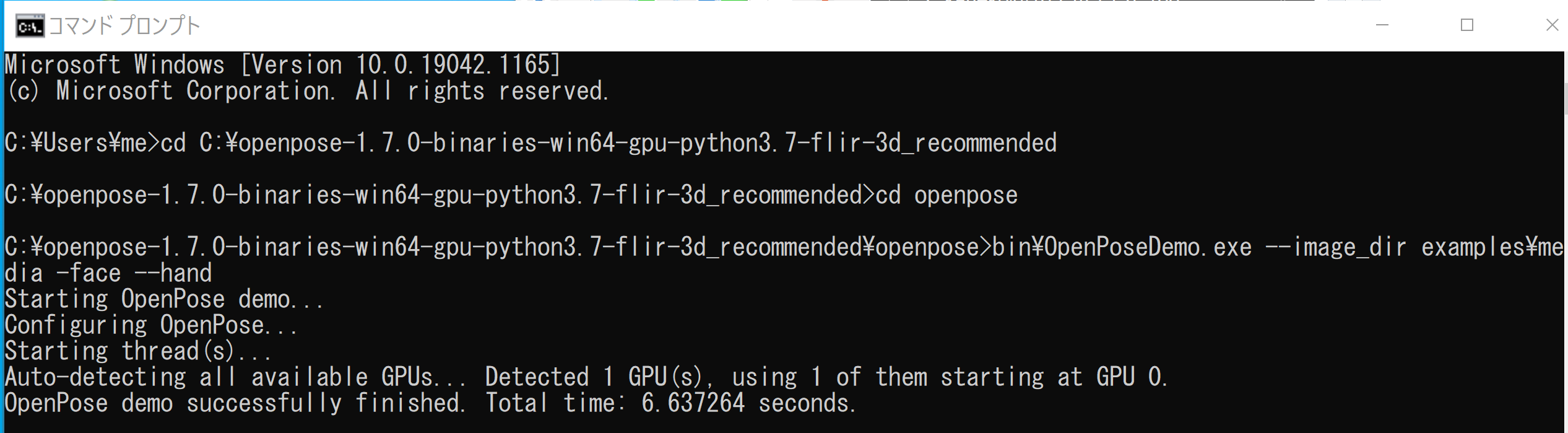Click the 'Starting thread(s)...' line
This screenshot has width=1568, height=433.
coord(138,352)
